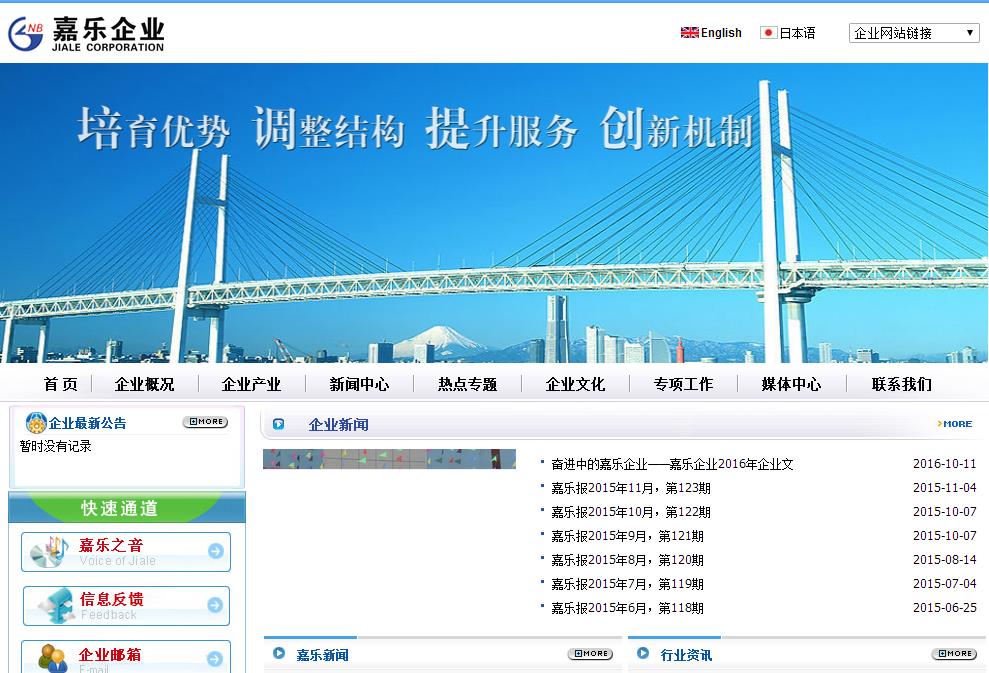Click the Jiale Corporation logo
This screenshot has height=673, width=989.
click(86, 34)
